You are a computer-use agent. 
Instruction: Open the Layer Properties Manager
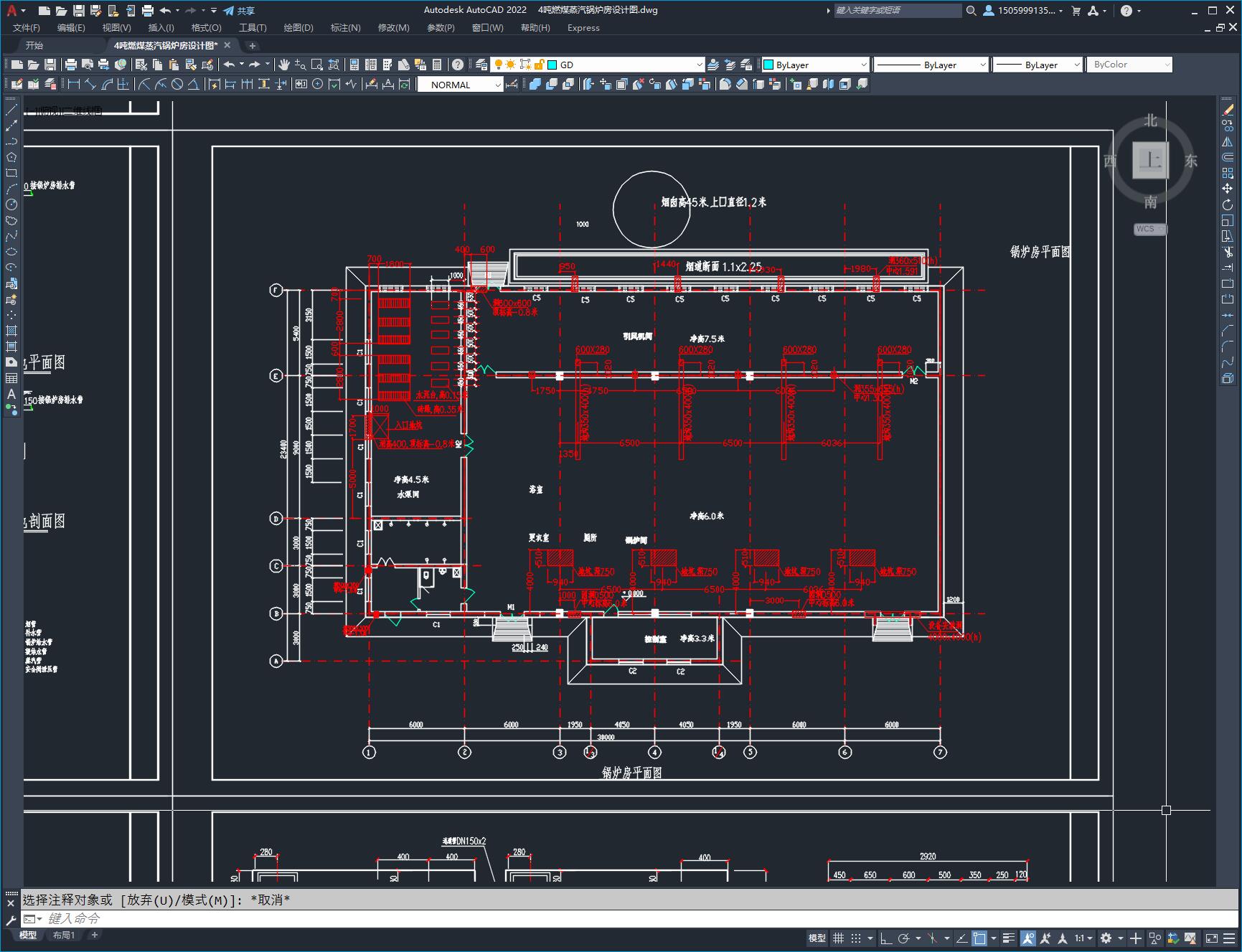pyautogui.click(x=481, y=65)
